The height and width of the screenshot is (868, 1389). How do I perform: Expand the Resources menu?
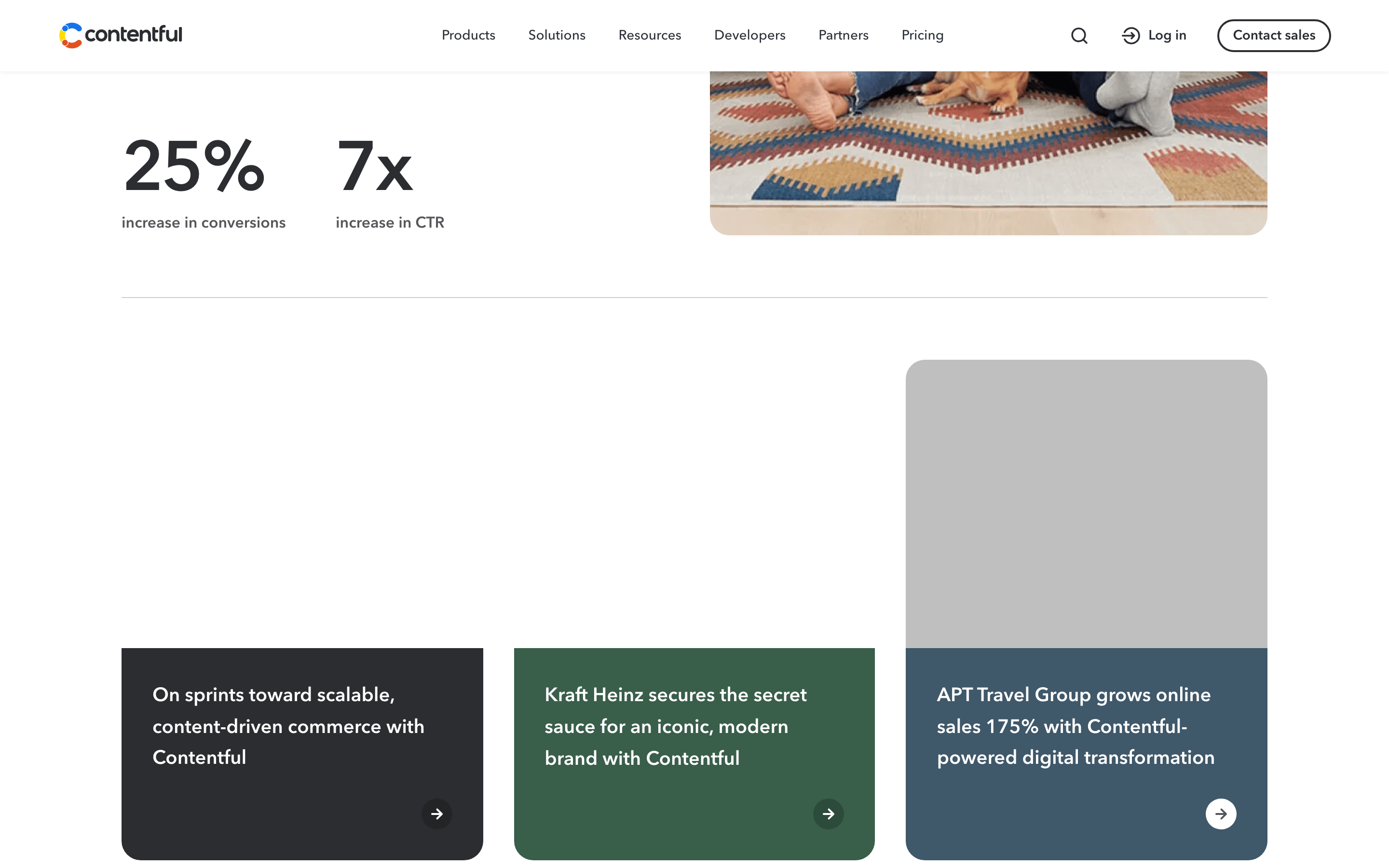click(x=650, y=35)
